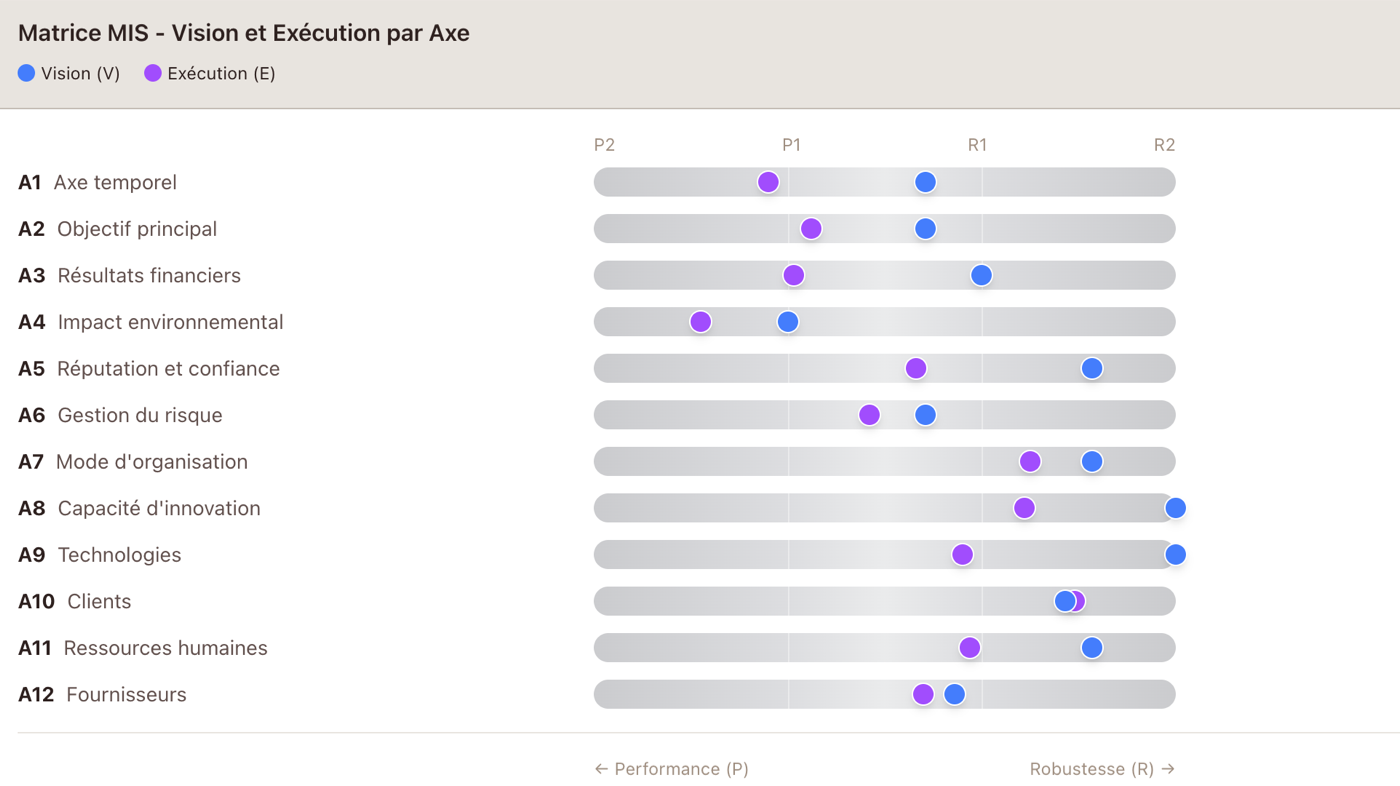Select the blue Vision dot on Fournisseurs row

954,694
